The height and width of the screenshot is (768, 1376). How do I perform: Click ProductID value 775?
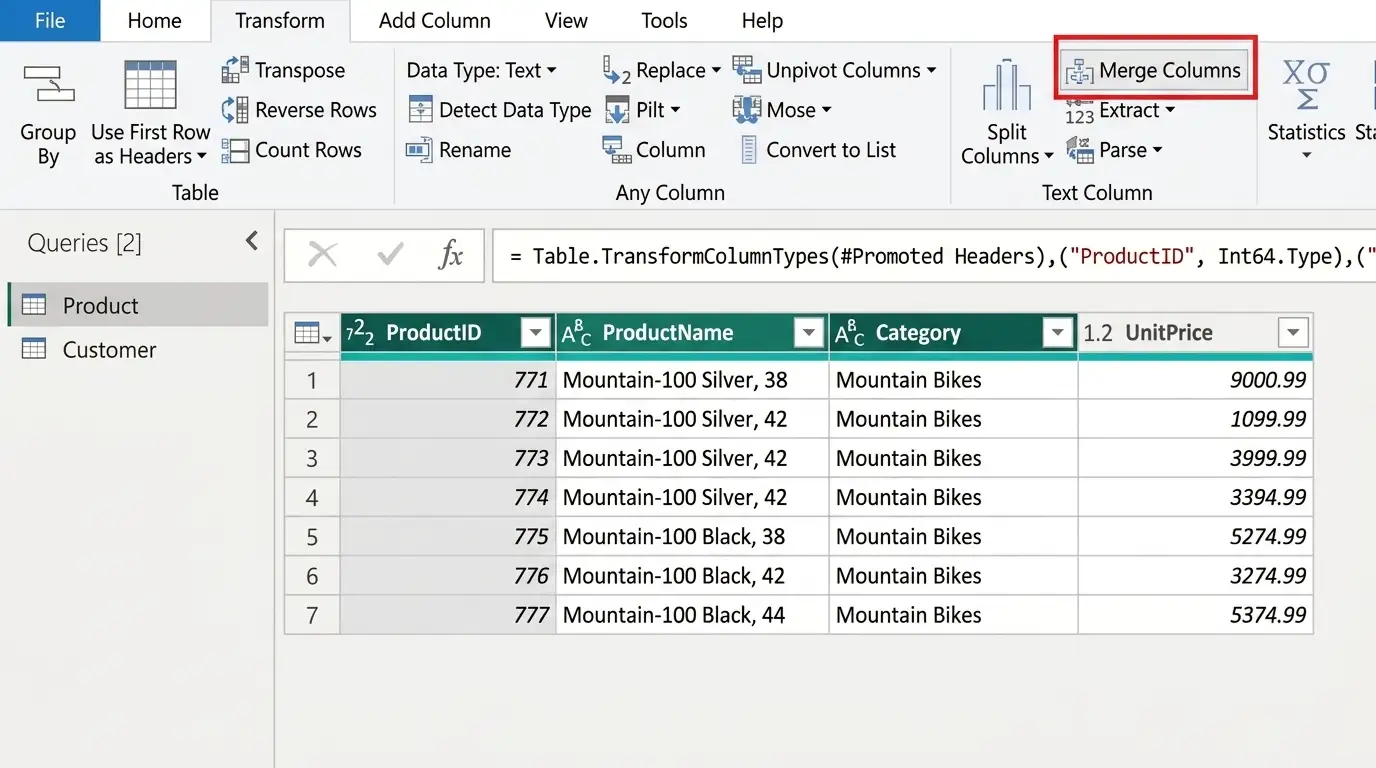click(x=448, y=537)
